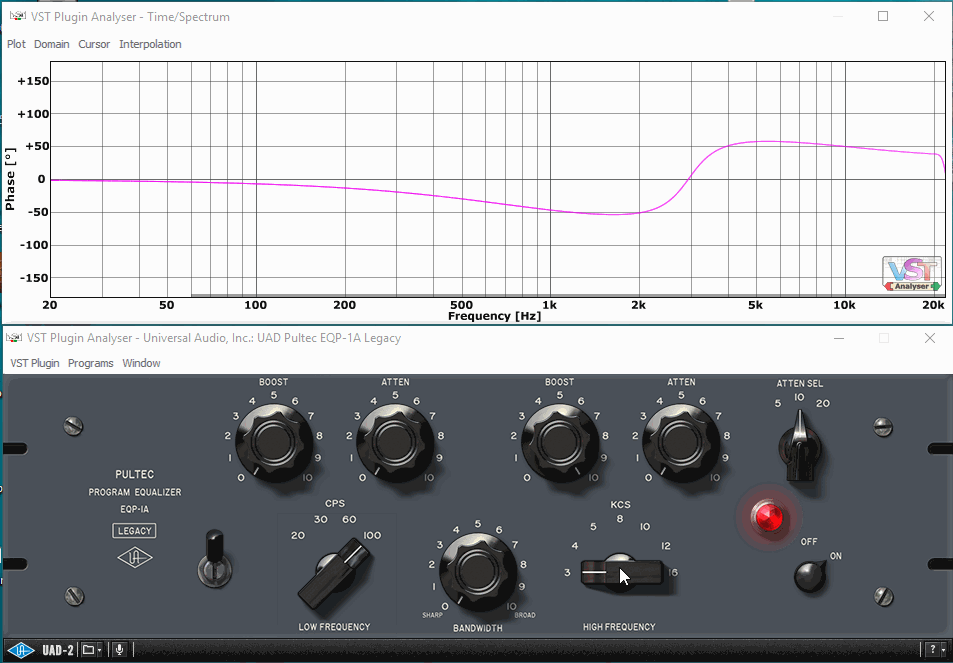953x663 pixels.
Task: Click the ATTEN knob left of ATTEN SEL
Action: coord(681,442)
